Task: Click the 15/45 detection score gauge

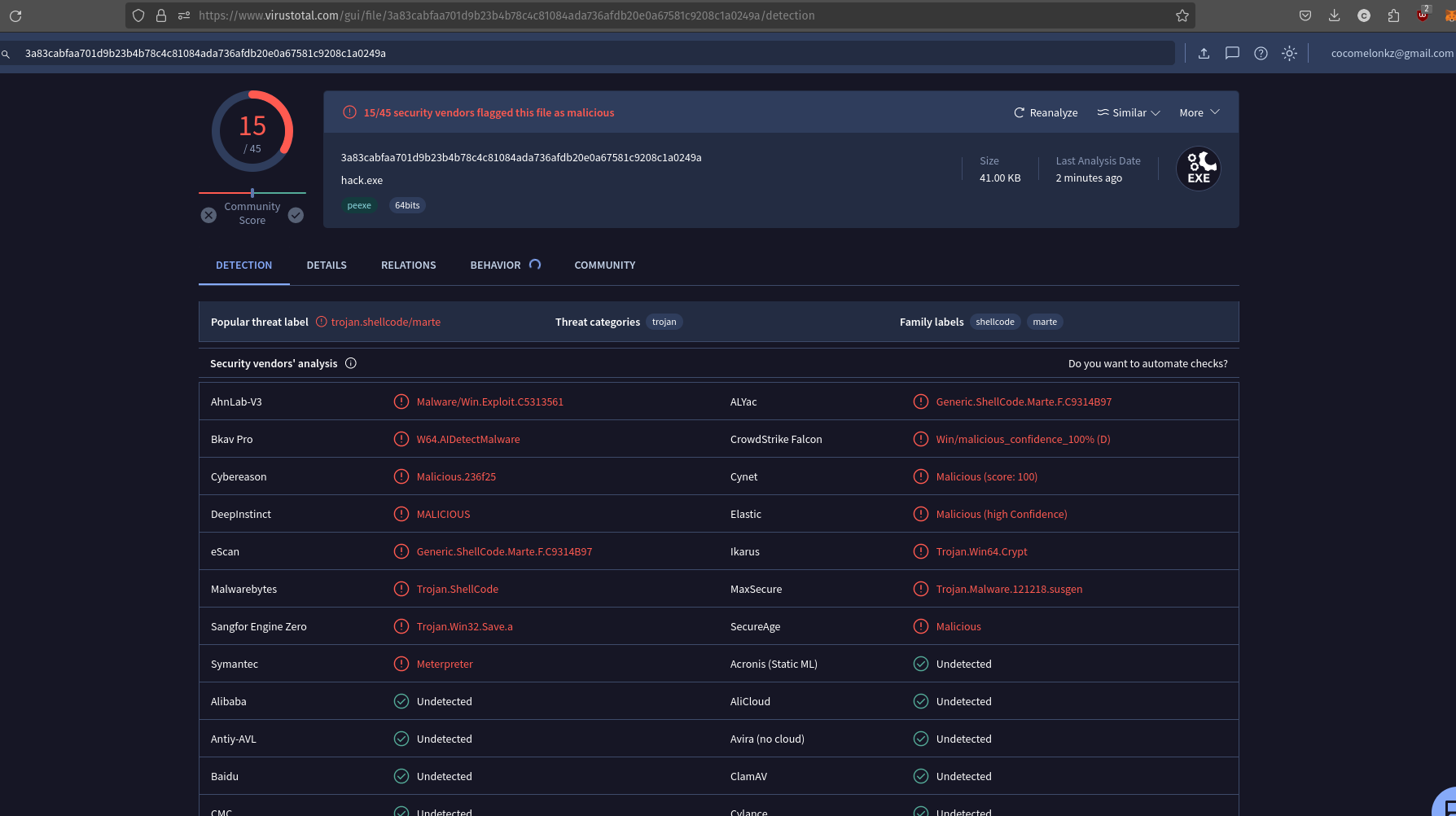Action: click(252, 131)
